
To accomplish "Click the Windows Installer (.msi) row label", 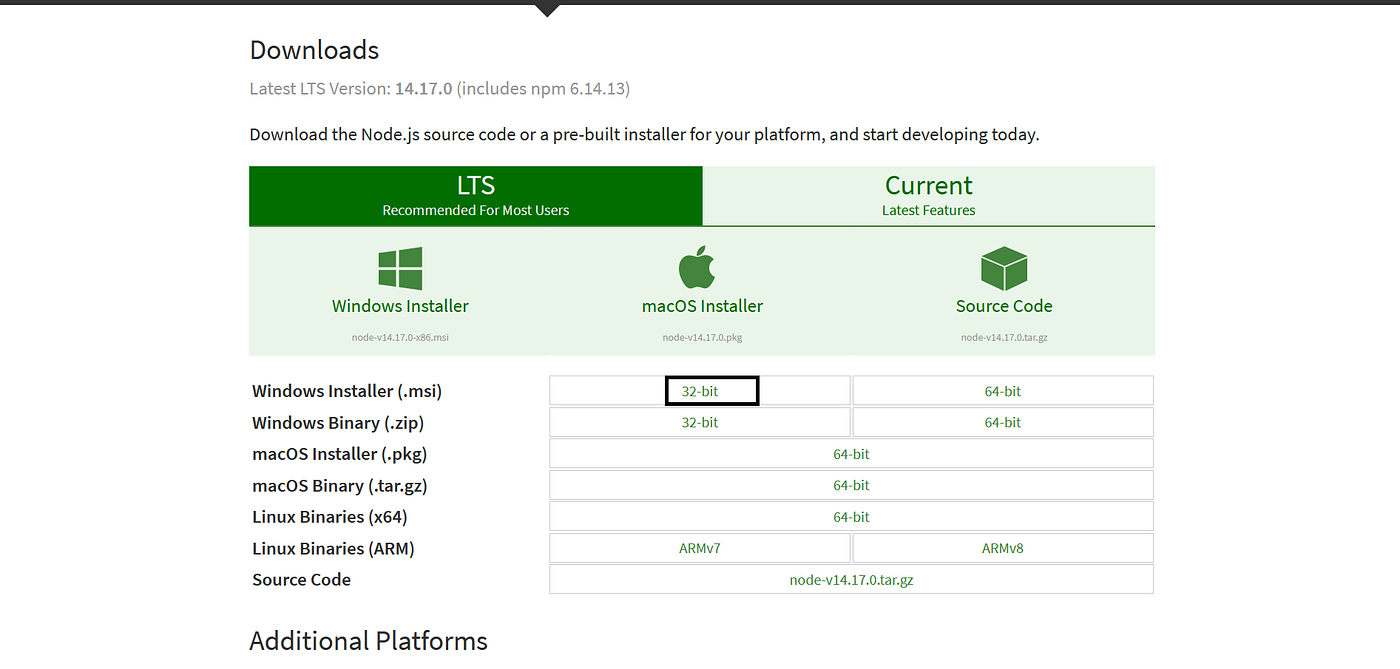I will click(x=347, y=391).
